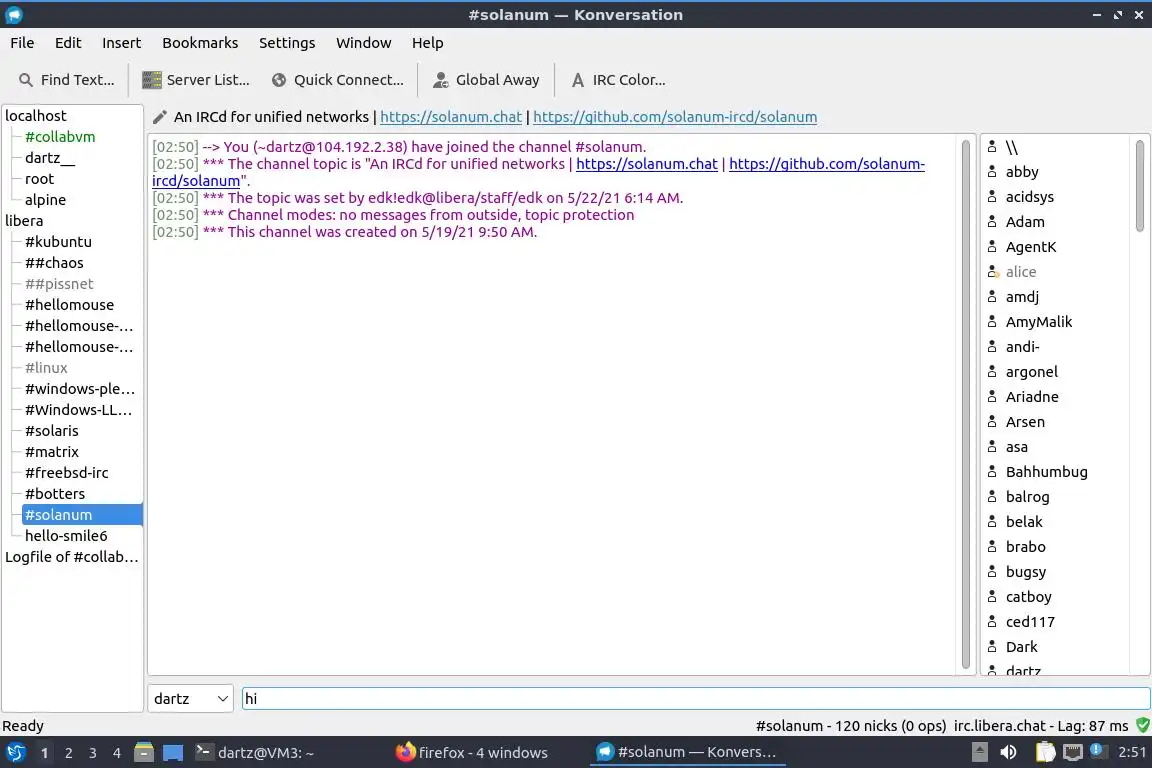Click the Konversation window title icon
Viewport: 1152px width, 768px height.
14,15
